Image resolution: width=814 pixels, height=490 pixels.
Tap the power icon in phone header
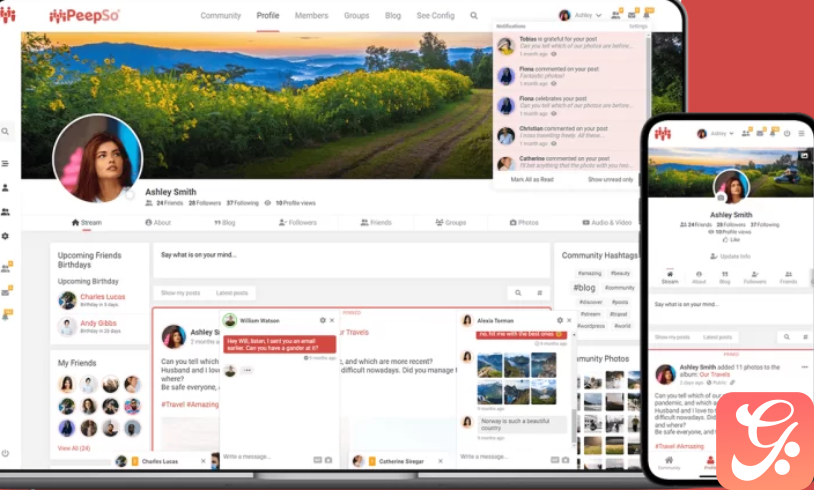(x=787, y=133)
